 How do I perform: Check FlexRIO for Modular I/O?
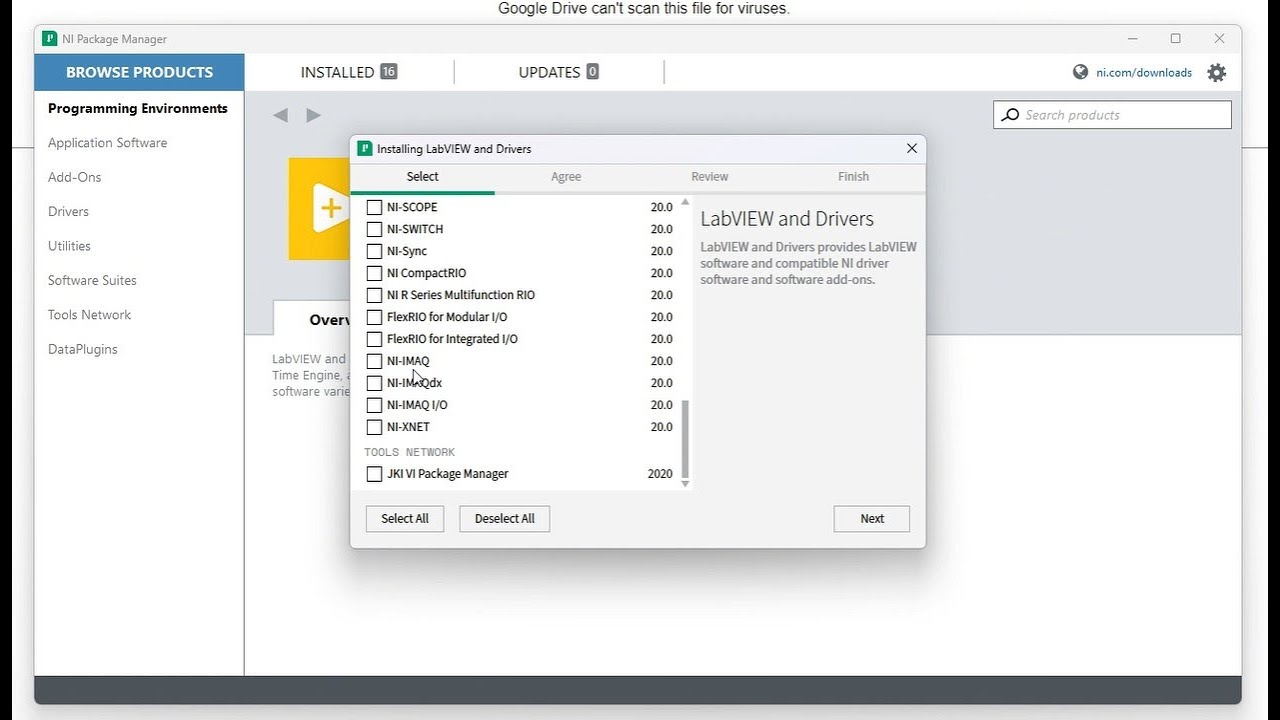point(374,317)
